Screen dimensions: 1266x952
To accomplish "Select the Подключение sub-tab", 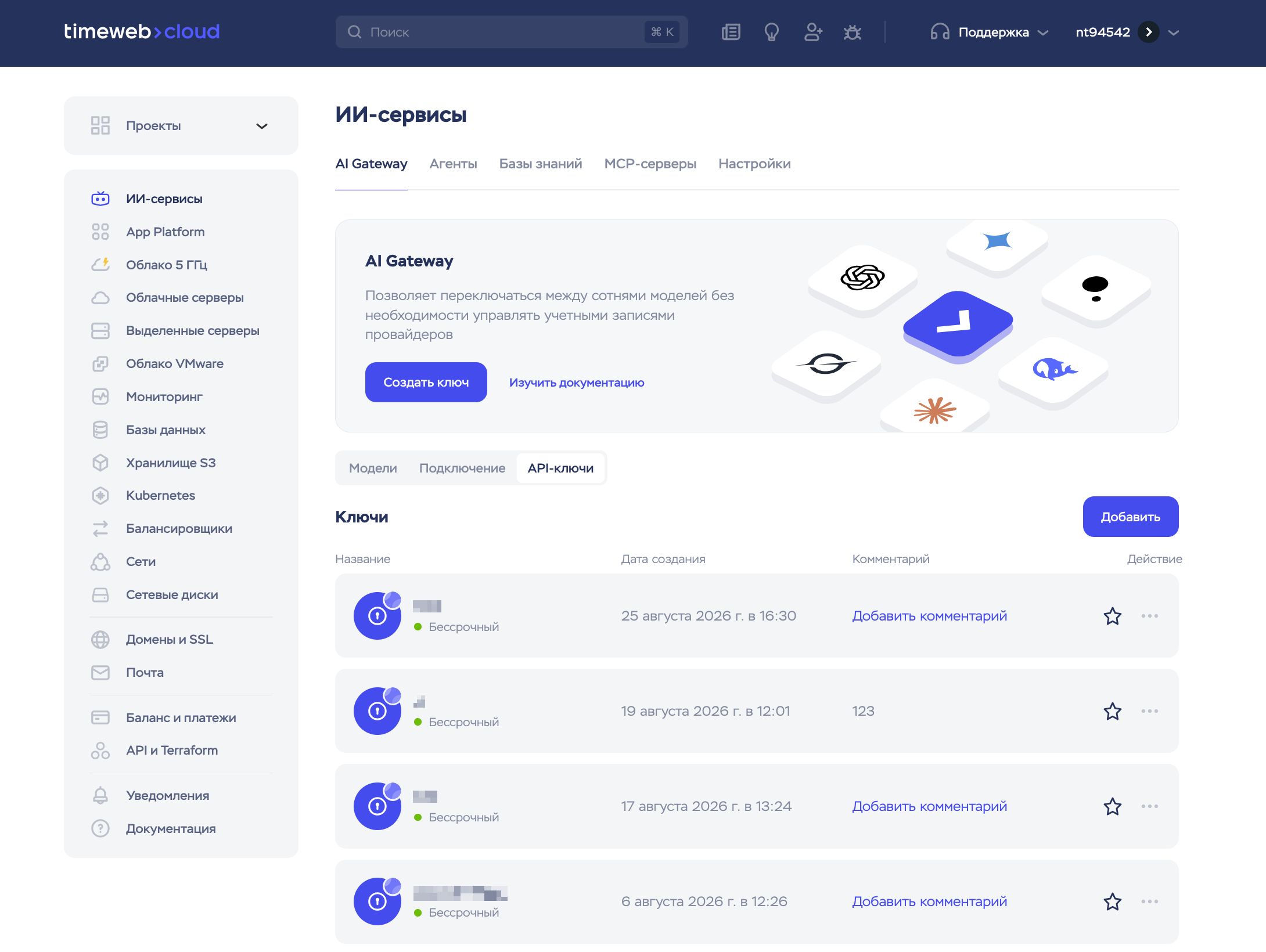I will 462,468.
